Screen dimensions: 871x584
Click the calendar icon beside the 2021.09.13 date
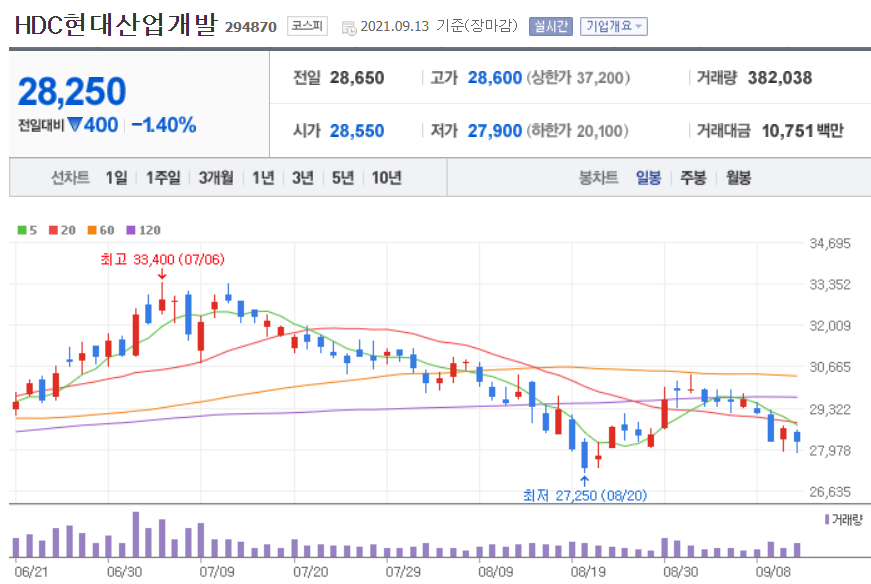coord(349,28)
